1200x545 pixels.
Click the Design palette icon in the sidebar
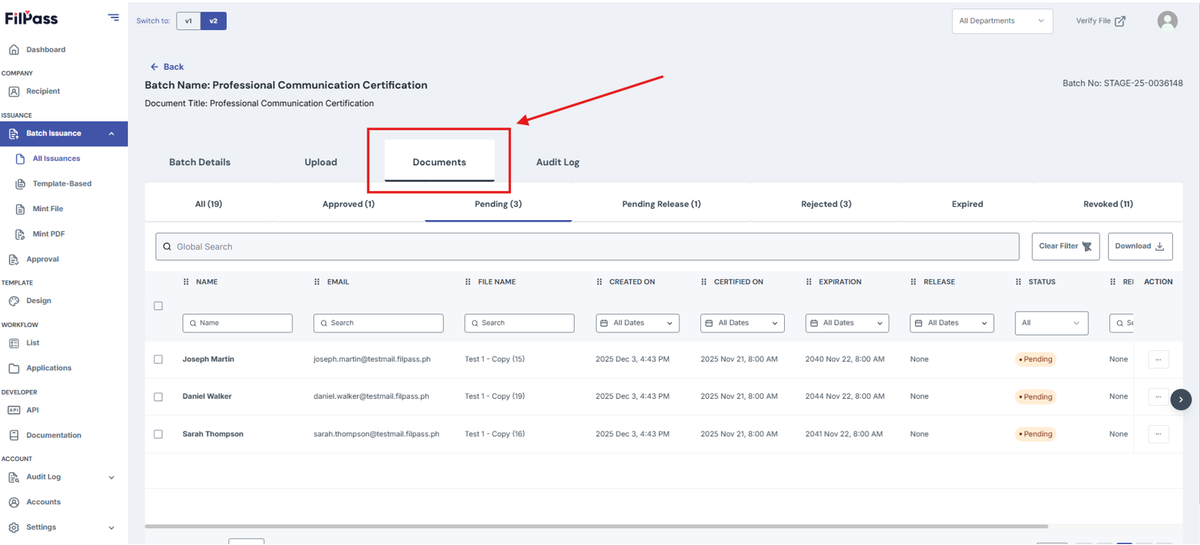tap(14, 300)
